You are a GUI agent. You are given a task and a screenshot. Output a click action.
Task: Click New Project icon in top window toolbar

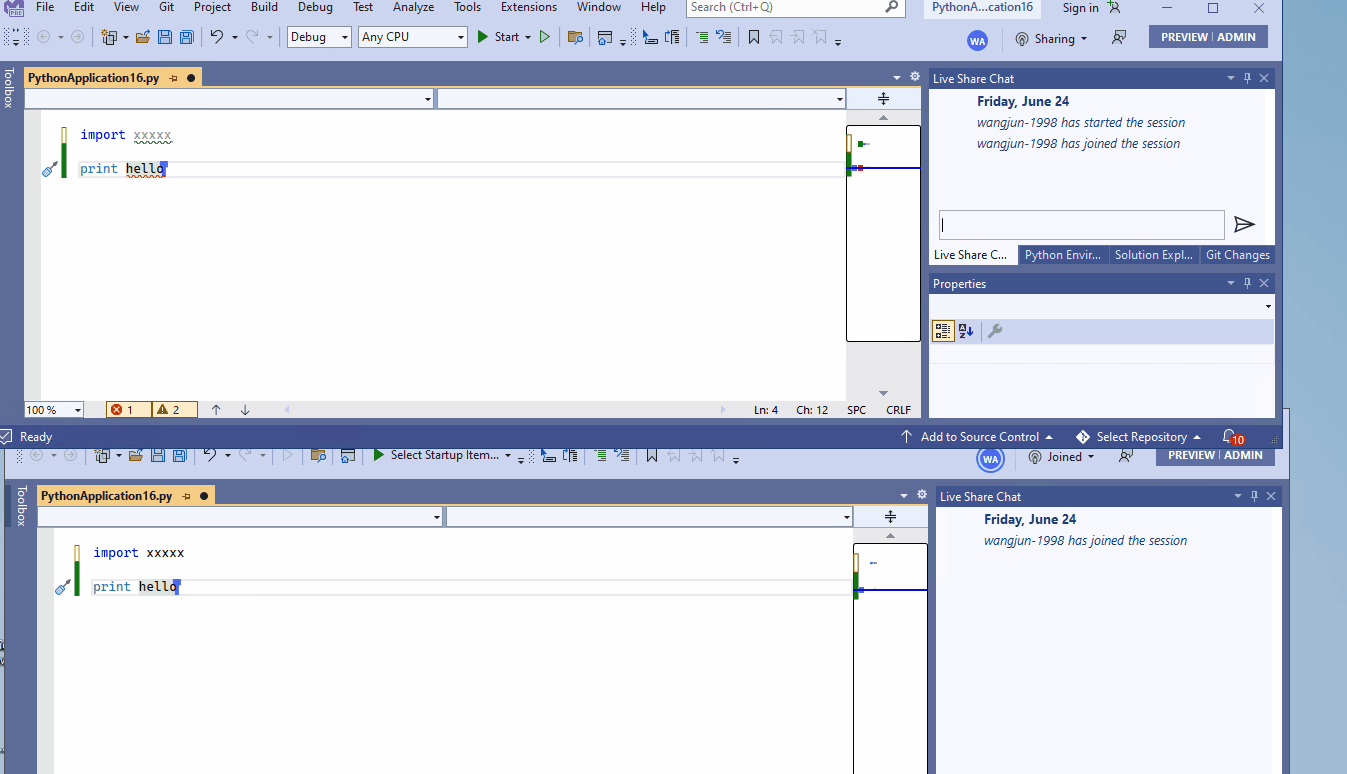point(109,37)
